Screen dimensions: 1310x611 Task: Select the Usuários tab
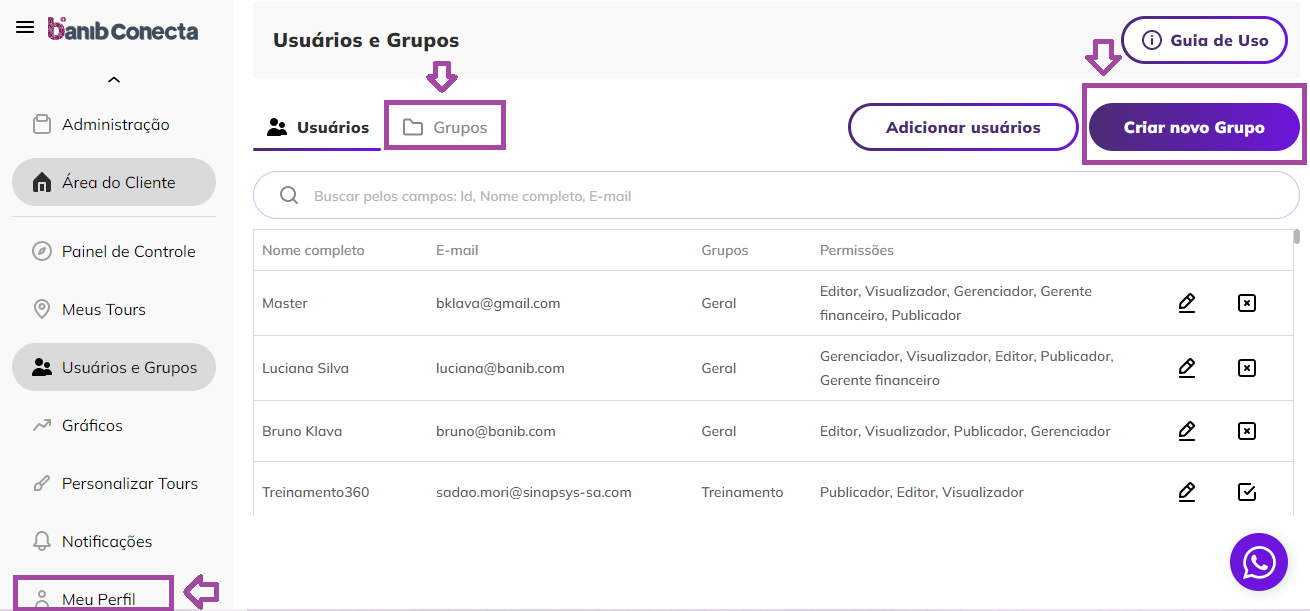click(317, 128)
